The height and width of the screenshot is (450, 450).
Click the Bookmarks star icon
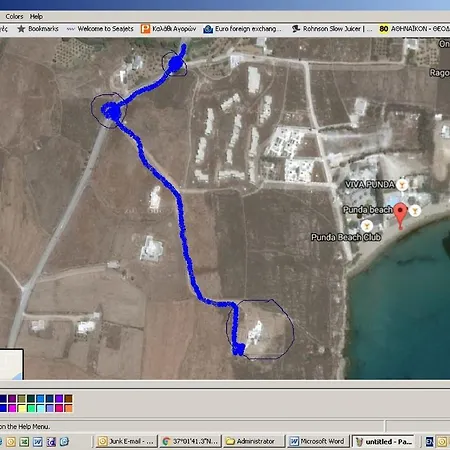(21, 29)
